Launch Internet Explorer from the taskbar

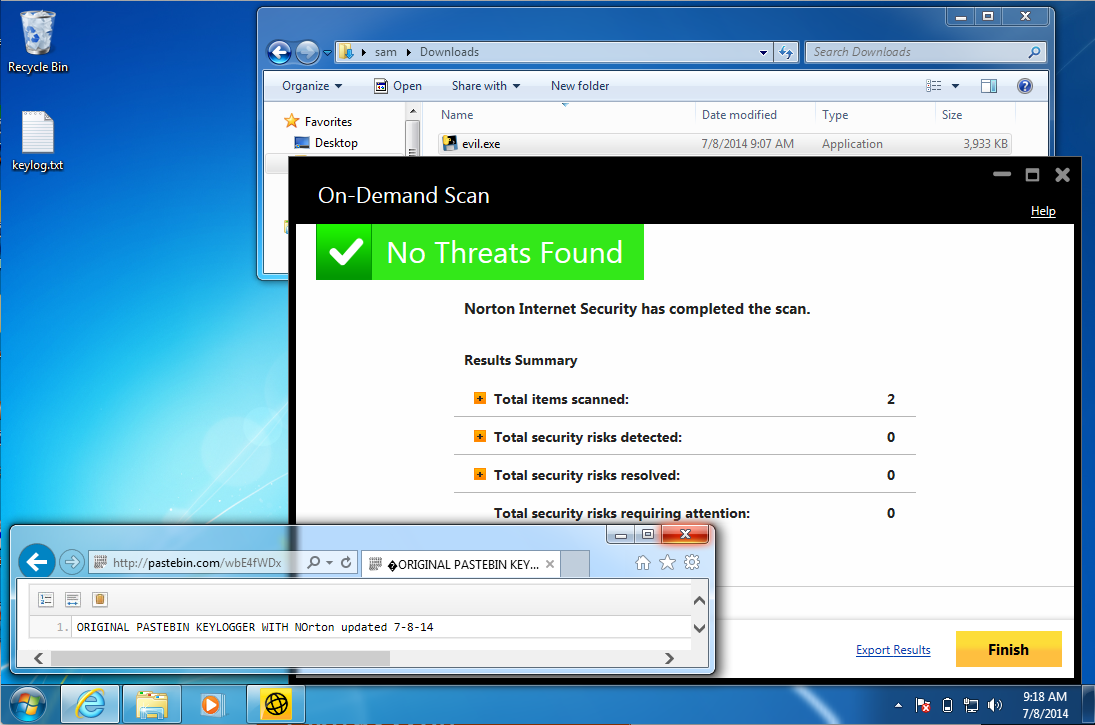[90, 704]
